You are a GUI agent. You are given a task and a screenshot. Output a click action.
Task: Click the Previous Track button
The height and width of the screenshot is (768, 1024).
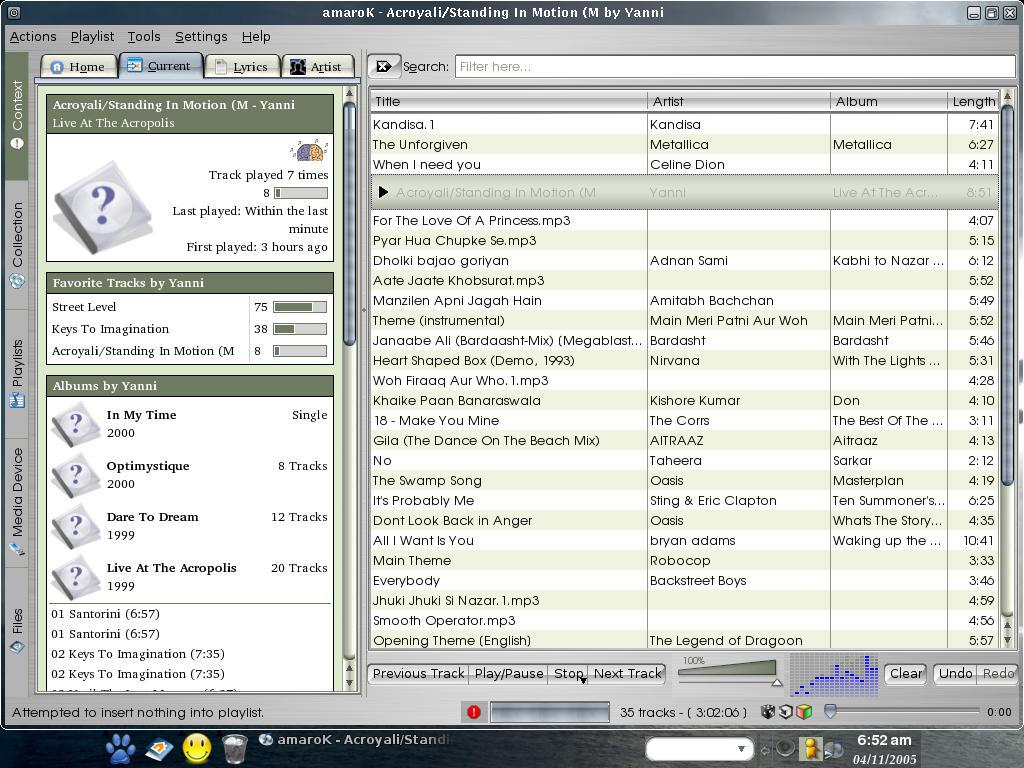(418, 673)
